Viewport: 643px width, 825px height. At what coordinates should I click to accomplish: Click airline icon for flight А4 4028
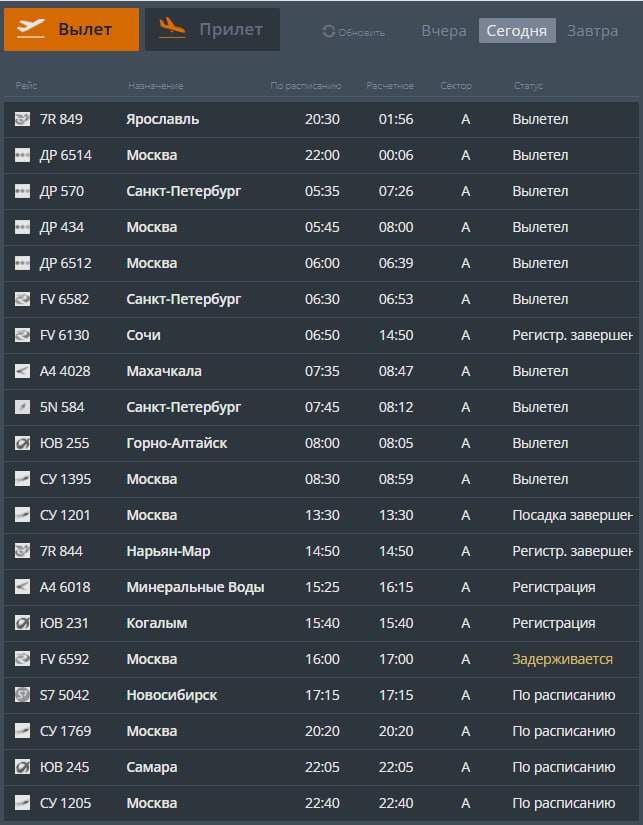click(x=22, y=372)
